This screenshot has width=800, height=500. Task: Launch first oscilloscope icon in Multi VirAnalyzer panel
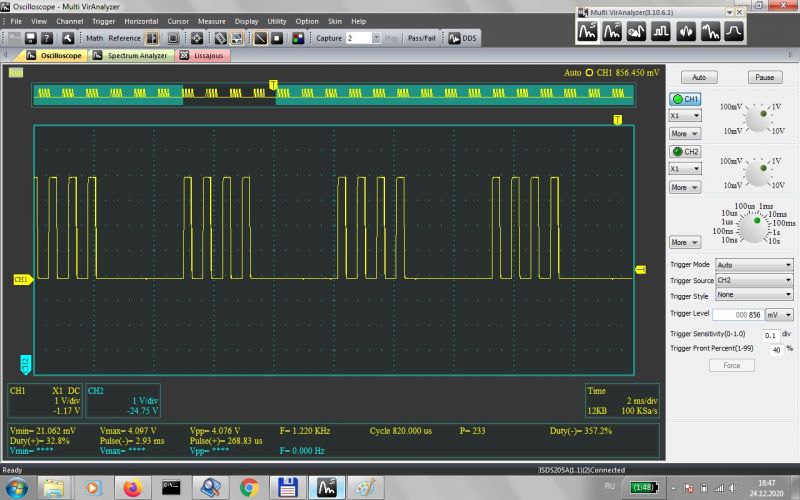(588, 32)
